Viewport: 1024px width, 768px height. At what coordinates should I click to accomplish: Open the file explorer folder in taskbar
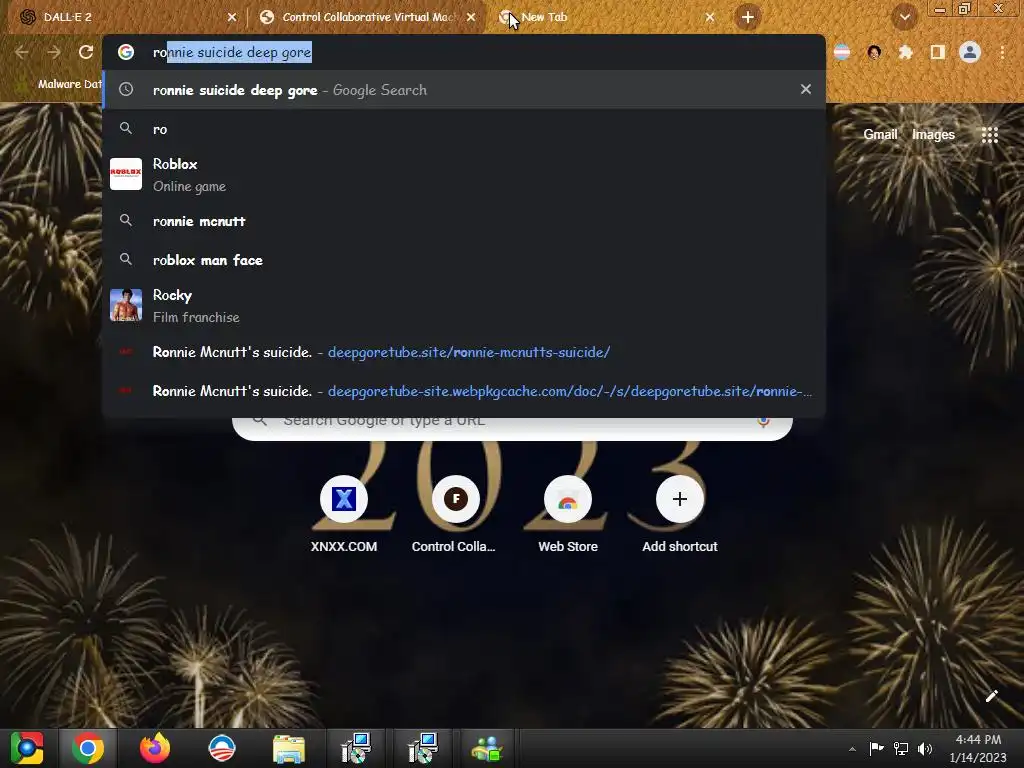coord(289,748)
